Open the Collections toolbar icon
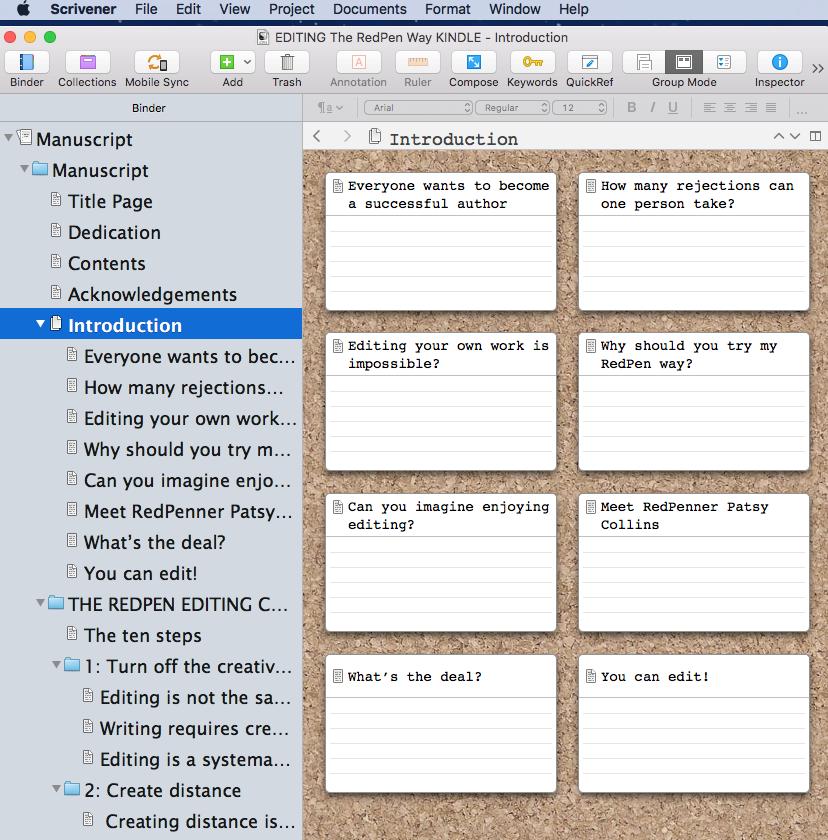This screenshot has height=840, width=828. click(x=87, y=63)
